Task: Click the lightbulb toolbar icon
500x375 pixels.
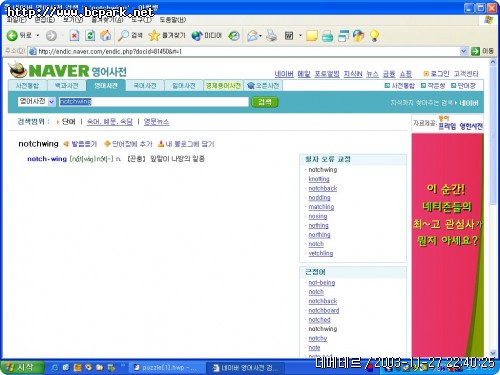Action: click(374, 36)
